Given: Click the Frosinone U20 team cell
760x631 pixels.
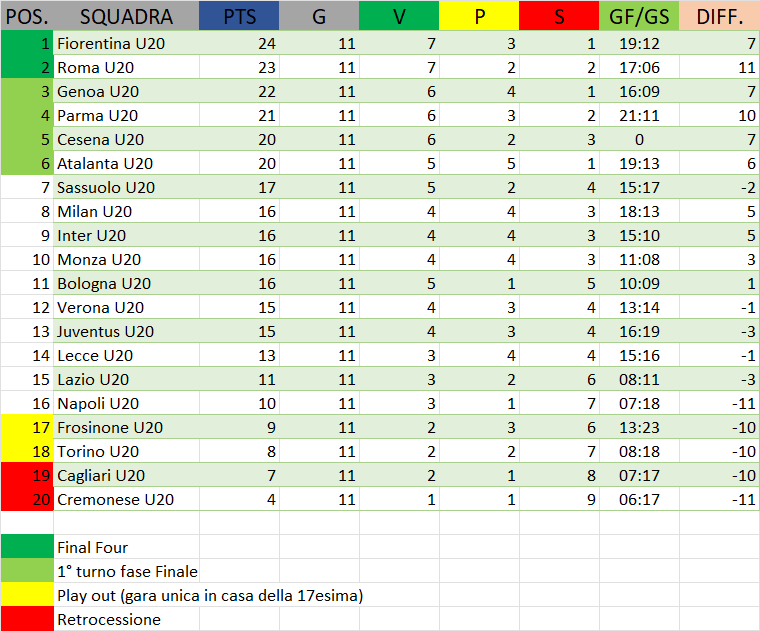Looking at the screenshot, I should (x=110, y=428).
